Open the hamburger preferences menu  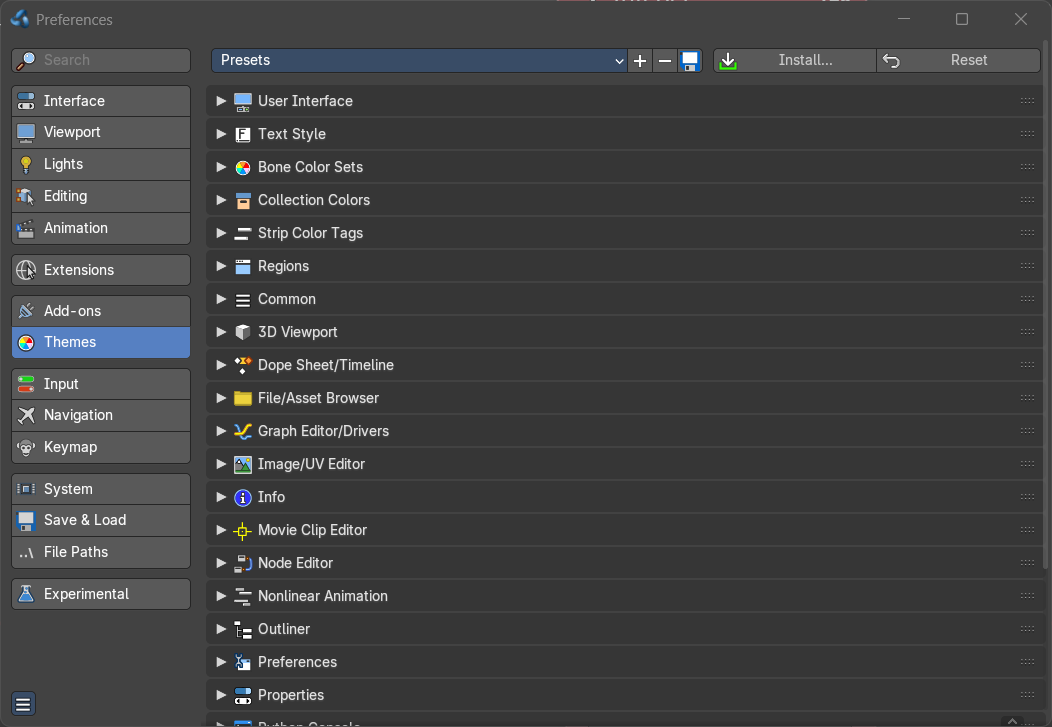pyautogui.click(x=23, y=704)
